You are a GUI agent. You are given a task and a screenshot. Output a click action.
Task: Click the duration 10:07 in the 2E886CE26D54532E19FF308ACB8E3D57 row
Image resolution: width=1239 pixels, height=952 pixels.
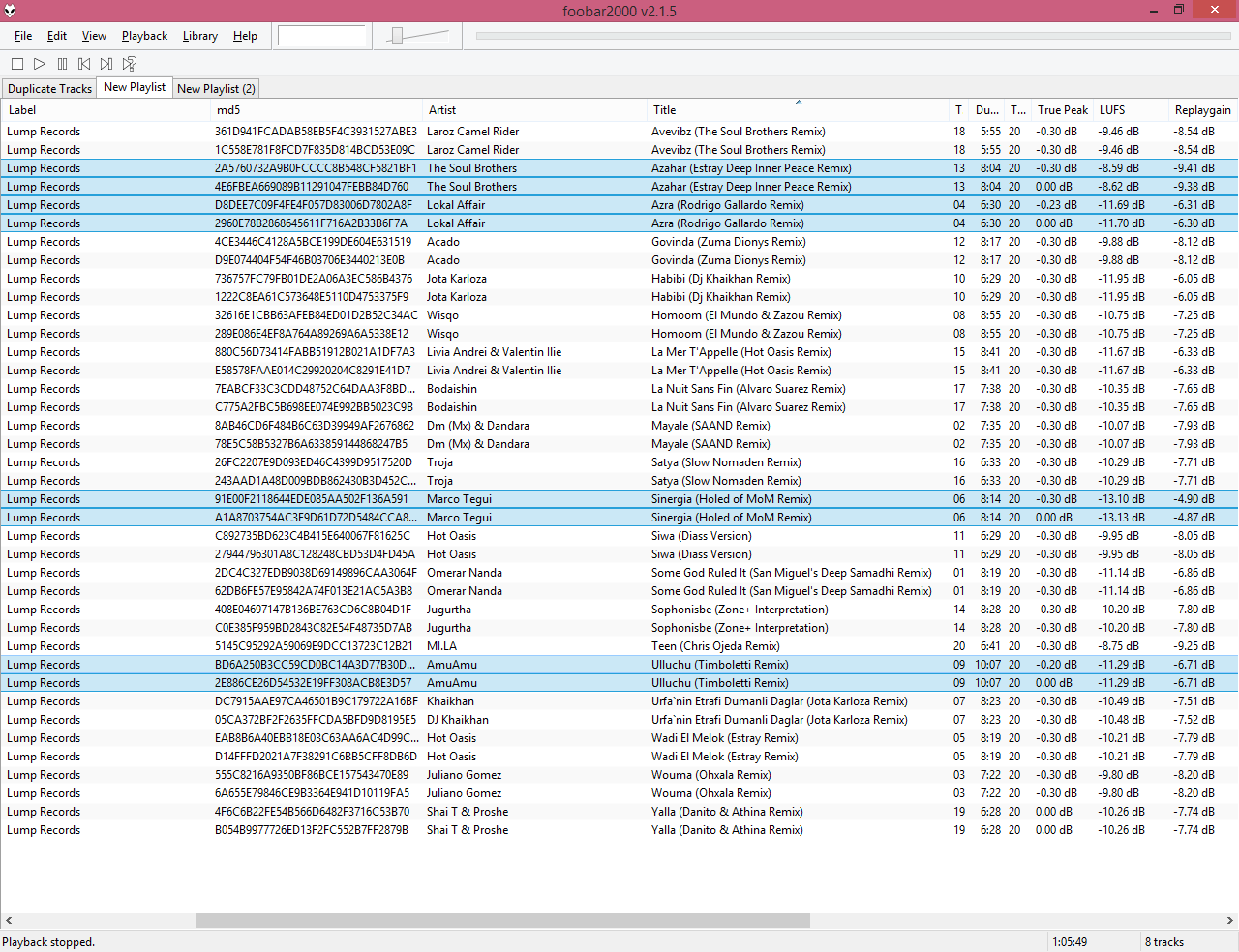(987, 683)
